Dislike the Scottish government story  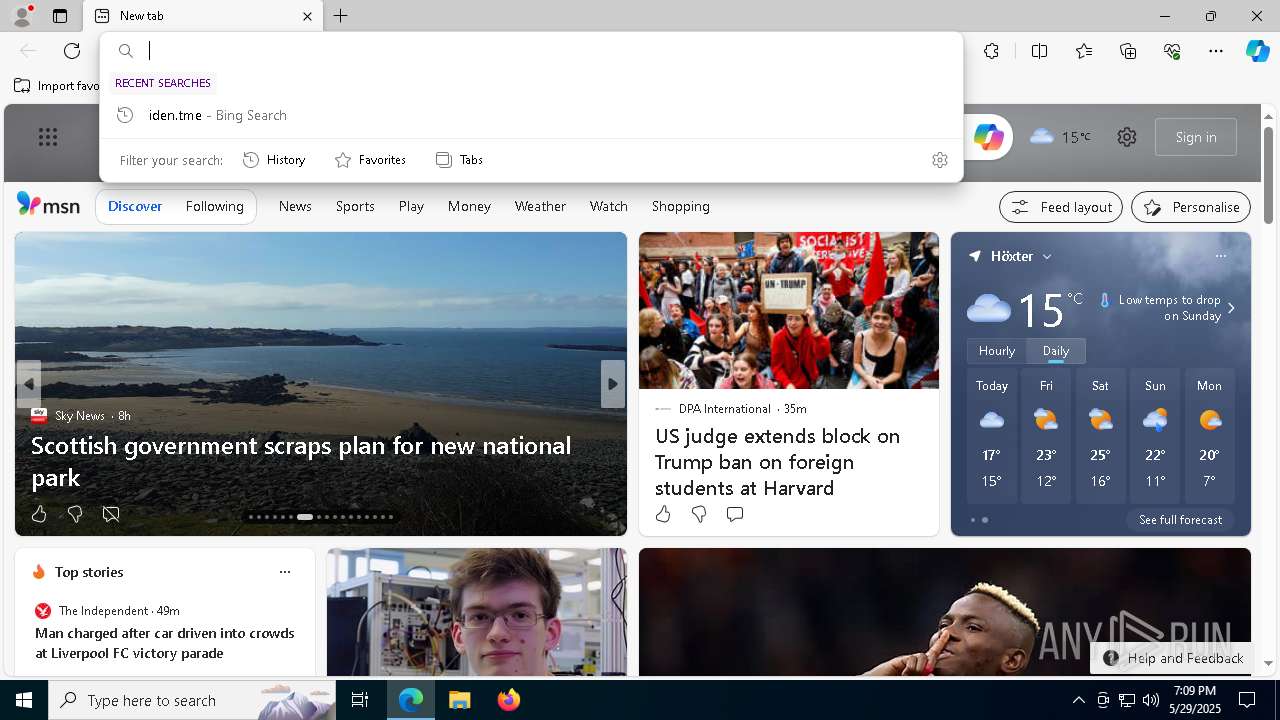coord(75,514)
